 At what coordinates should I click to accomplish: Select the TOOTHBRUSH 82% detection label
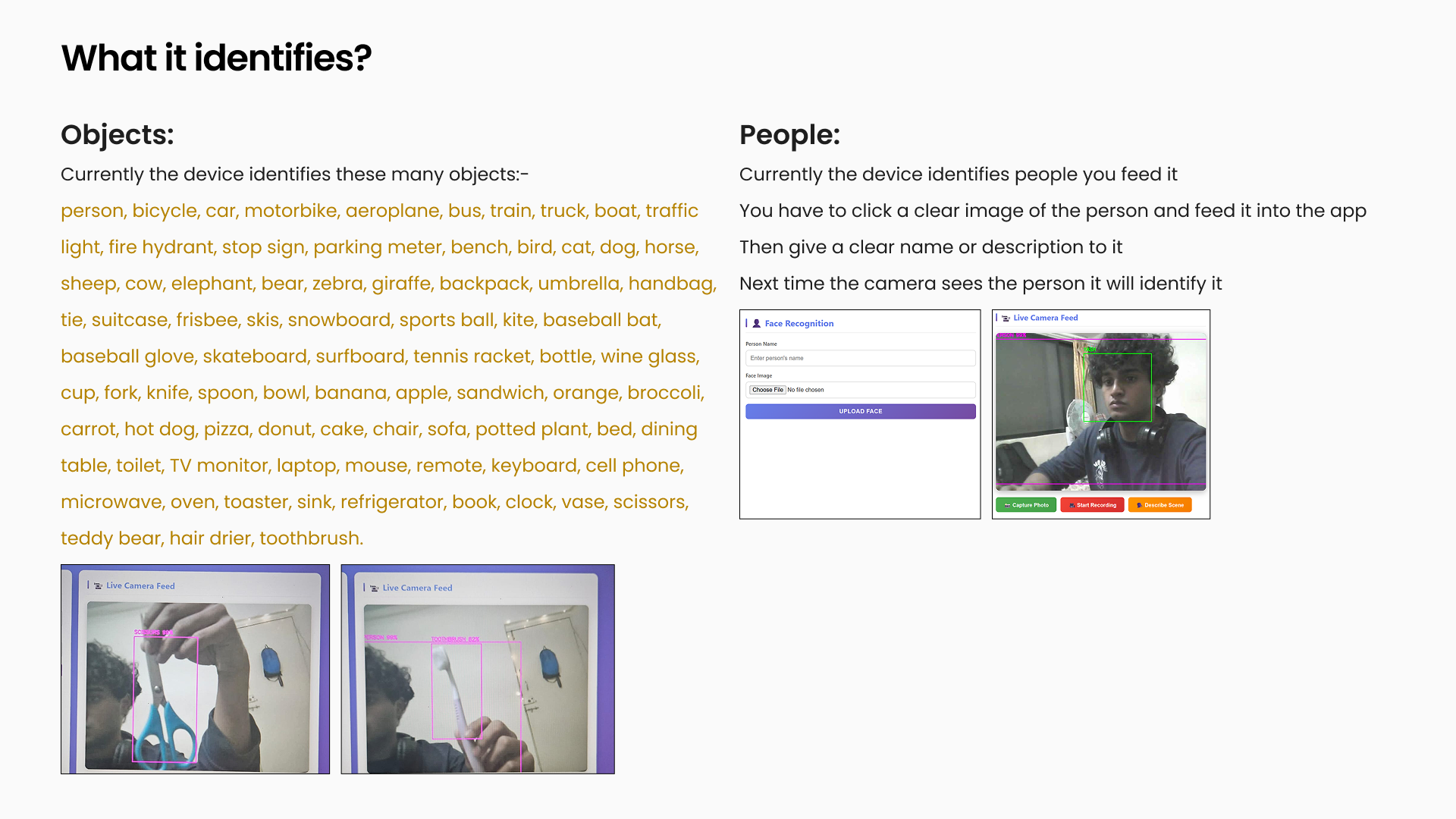pyautogui.click(x=455, y=639)
